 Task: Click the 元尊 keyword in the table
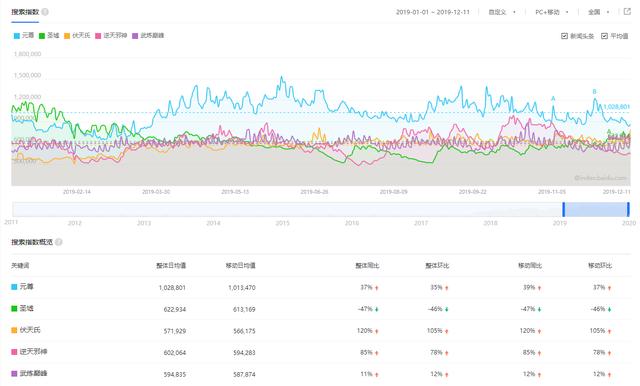[x=27, y=287]
